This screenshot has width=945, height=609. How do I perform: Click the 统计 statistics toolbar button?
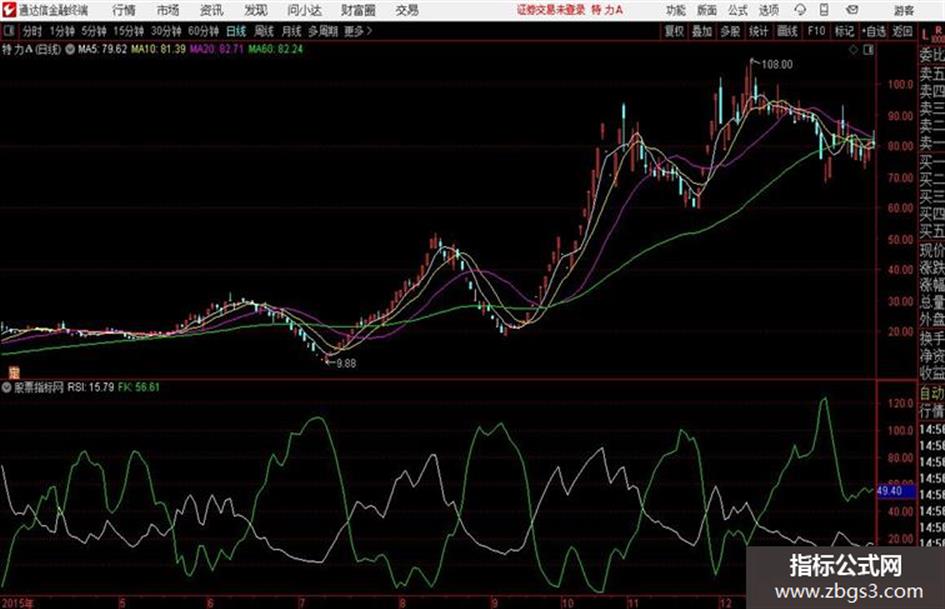tap(758, 31)
